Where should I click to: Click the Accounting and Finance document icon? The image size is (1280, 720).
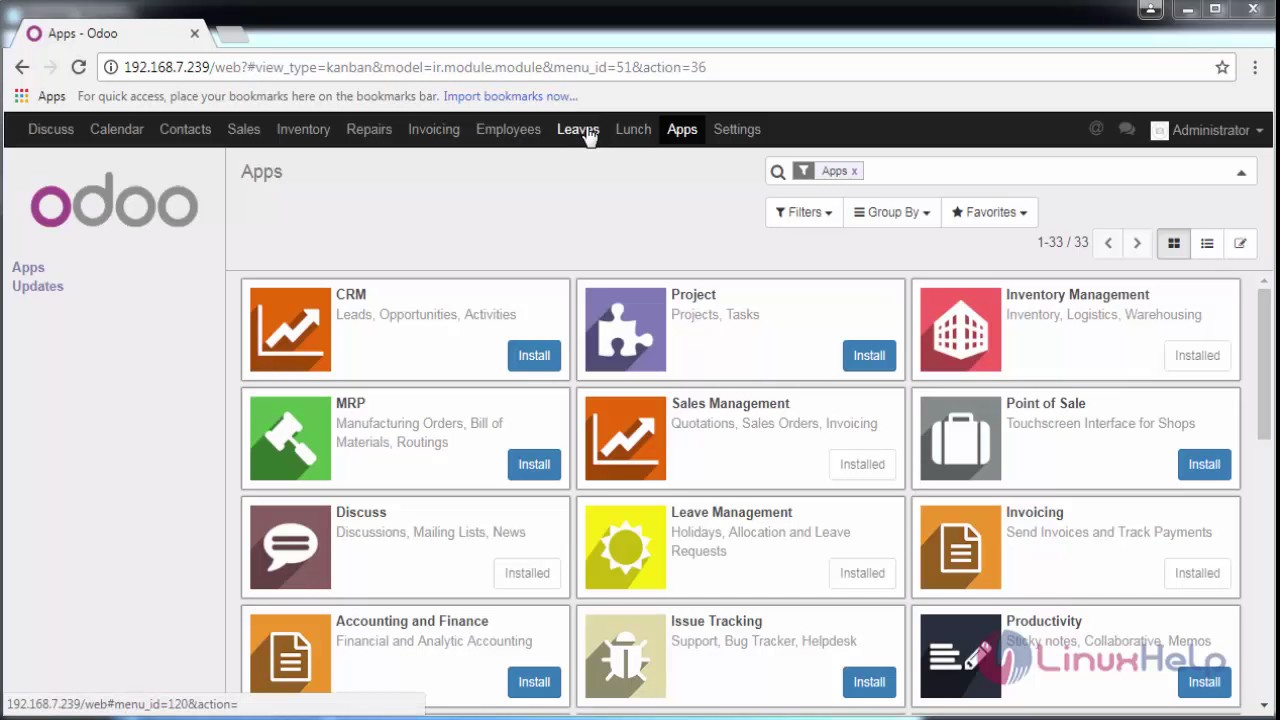click(x=290, y=656)
